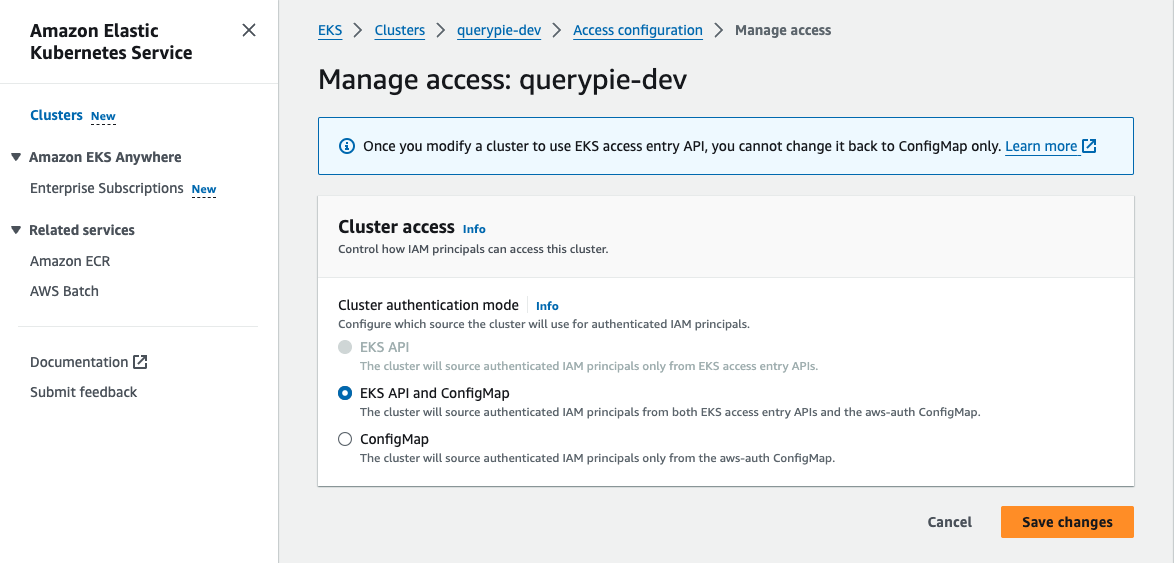Open Enterprise Subscriptions in the sidebar
The width and height of the screenshot is (1174, 563).
pos(106,188)
